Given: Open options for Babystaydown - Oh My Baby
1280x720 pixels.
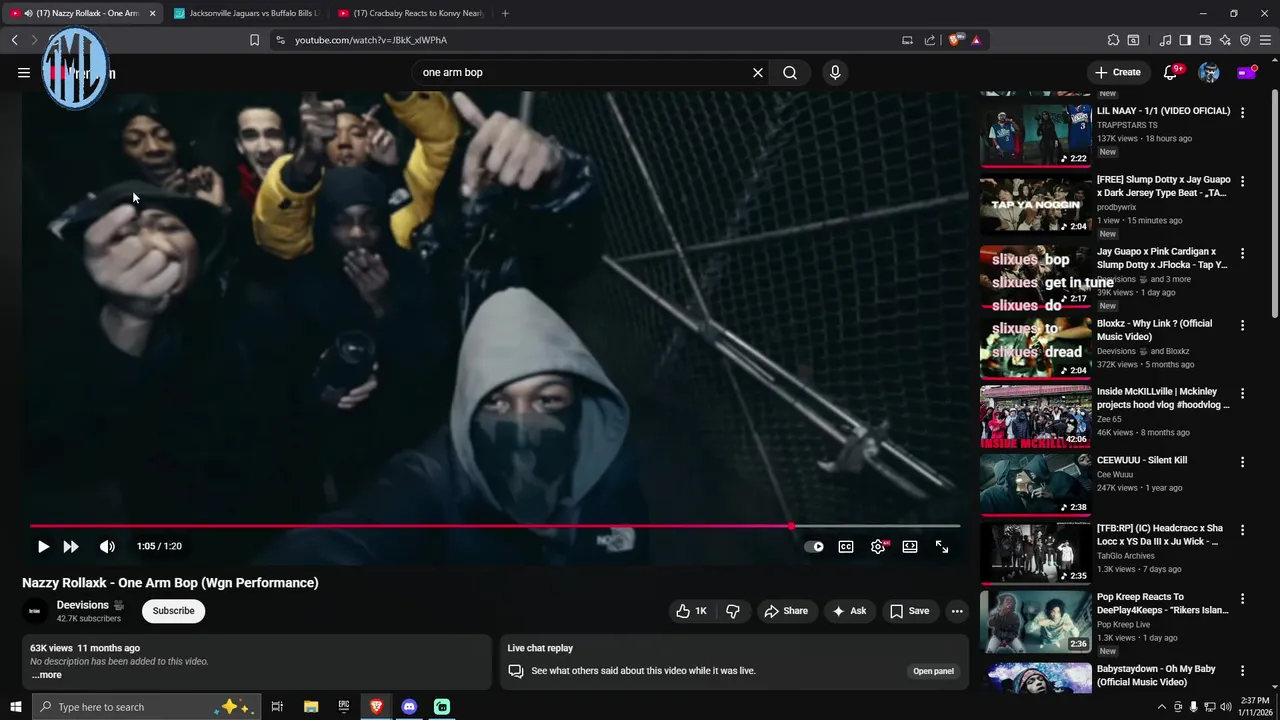Looking at the screenshot, I should point(1242,670).
